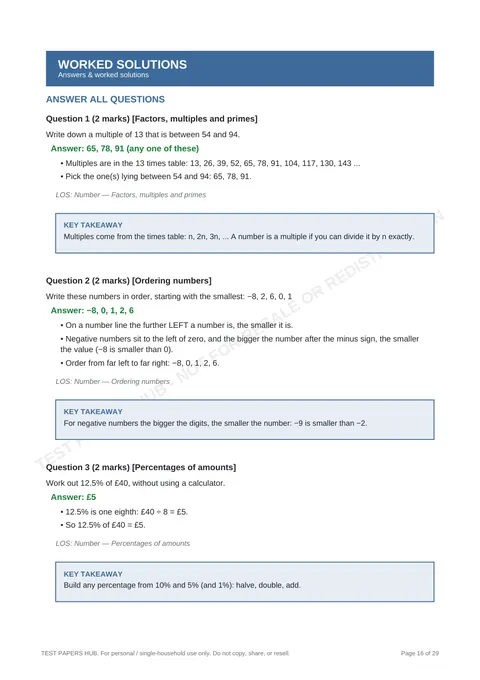Viewport: 480px width, 680px height.
Task: Click the Answer: £5 line
Action: point(73,497)
